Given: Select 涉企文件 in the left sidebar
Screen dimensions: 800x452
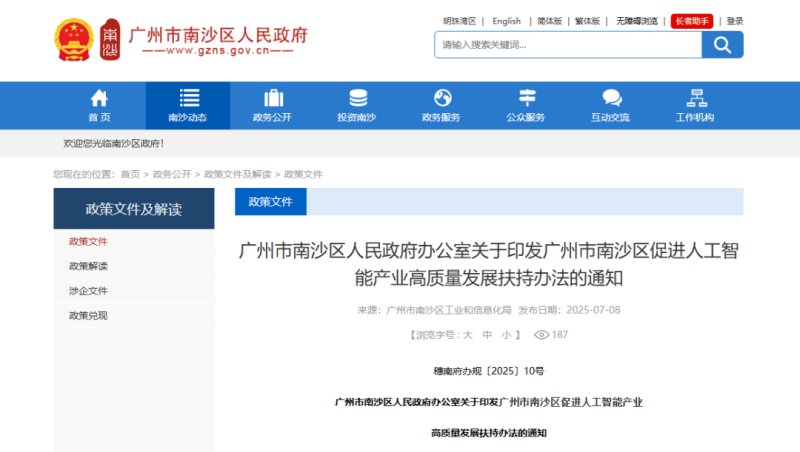Looking at the screenshot, I should coord(88,291).
